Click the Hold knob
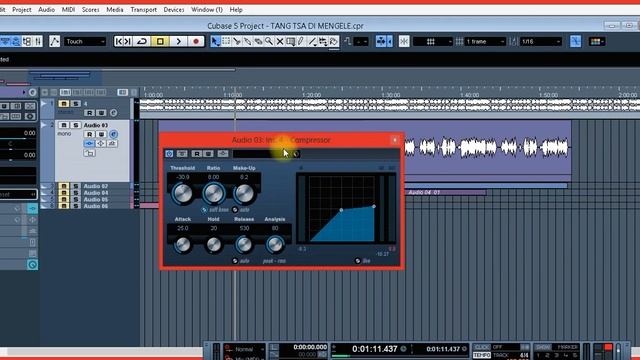This screenshot has height=360, width=640. (213, 244)
